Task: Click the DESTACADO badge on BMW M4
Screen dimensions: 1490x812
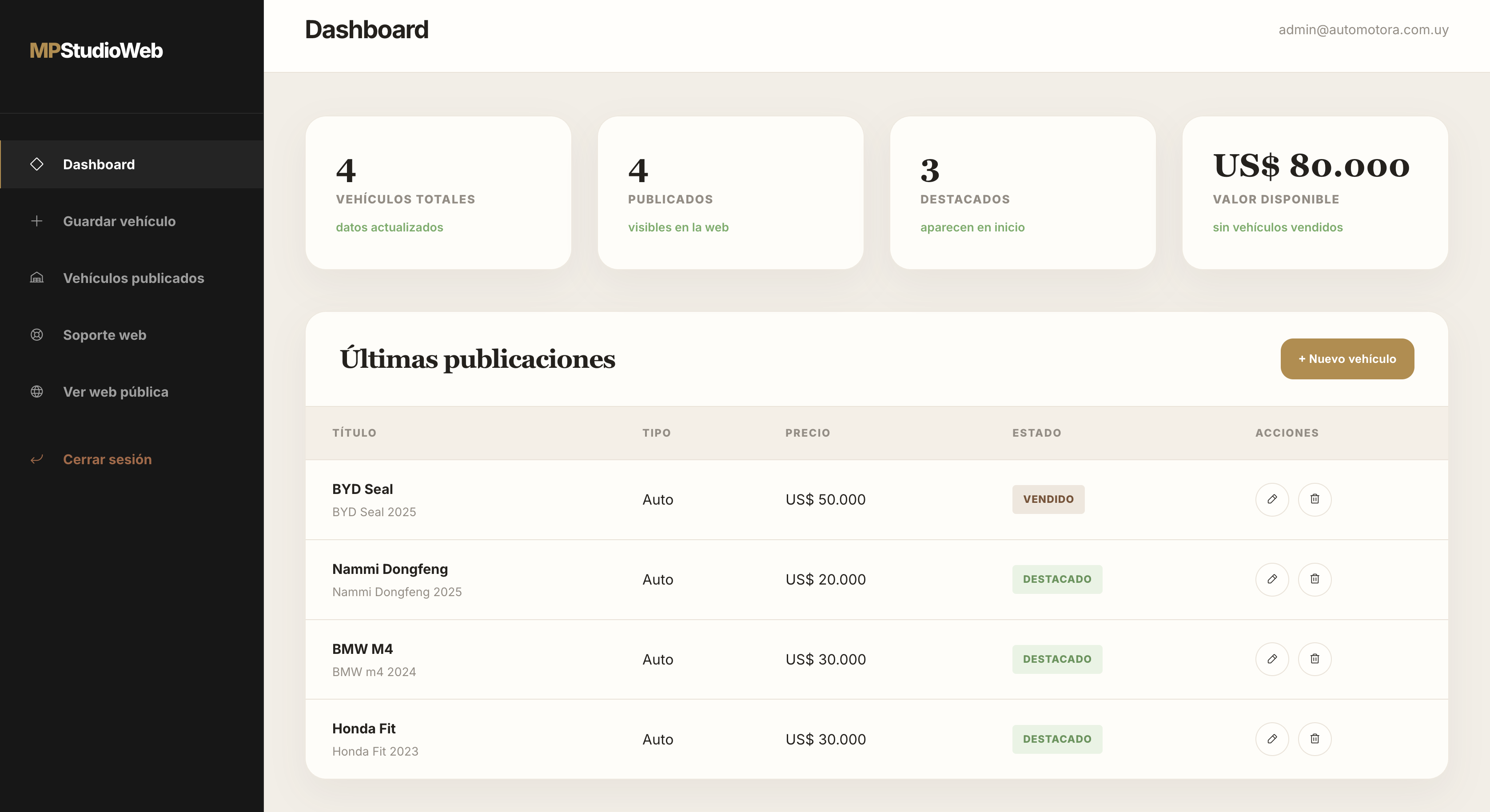Action: click(1057, 659)
